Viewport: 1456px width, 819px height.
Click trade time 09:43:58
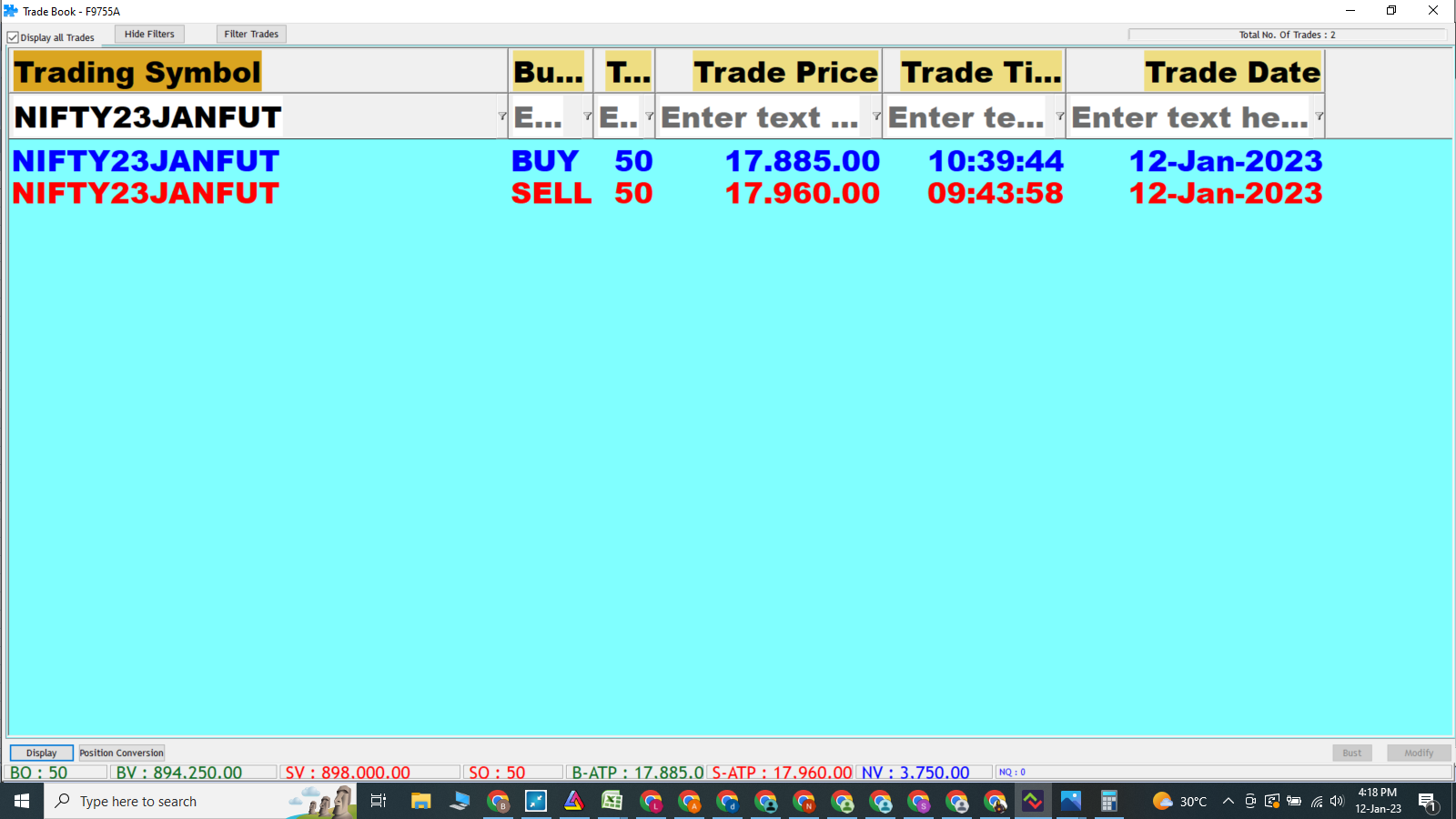click(996, 193)
